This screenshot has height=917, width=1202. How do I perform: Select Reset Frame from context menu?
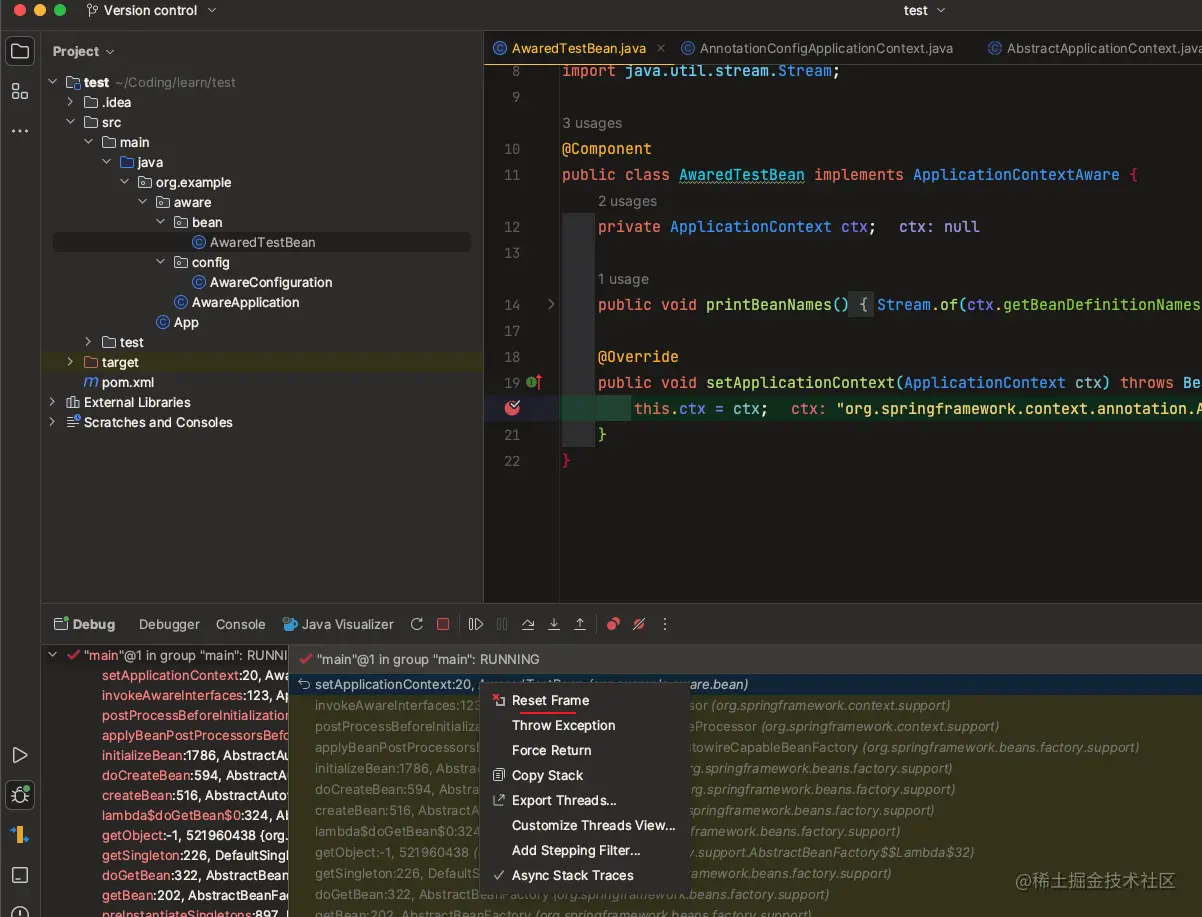[550, 700]
